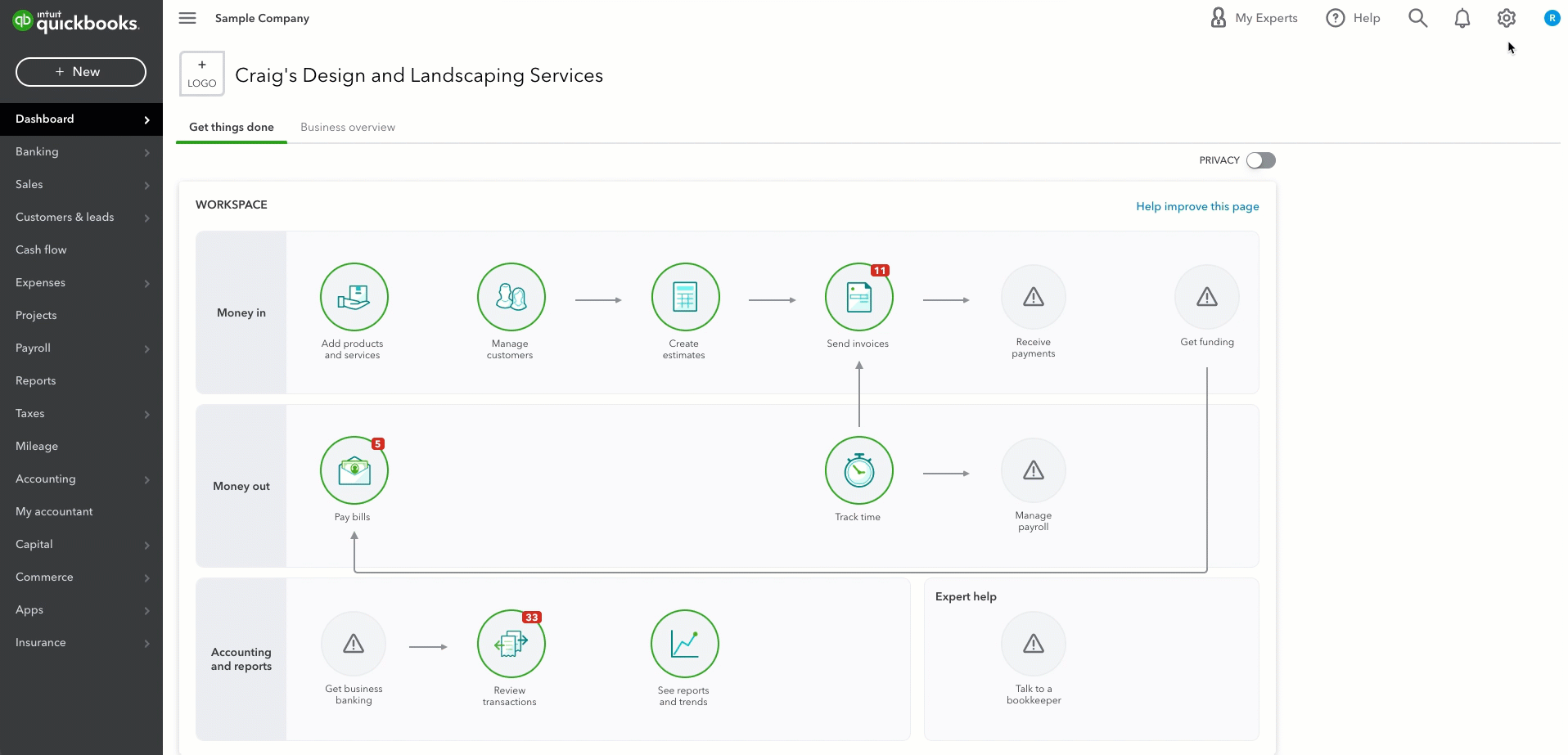Open Get business banking icon

click(x=354, y=644)
